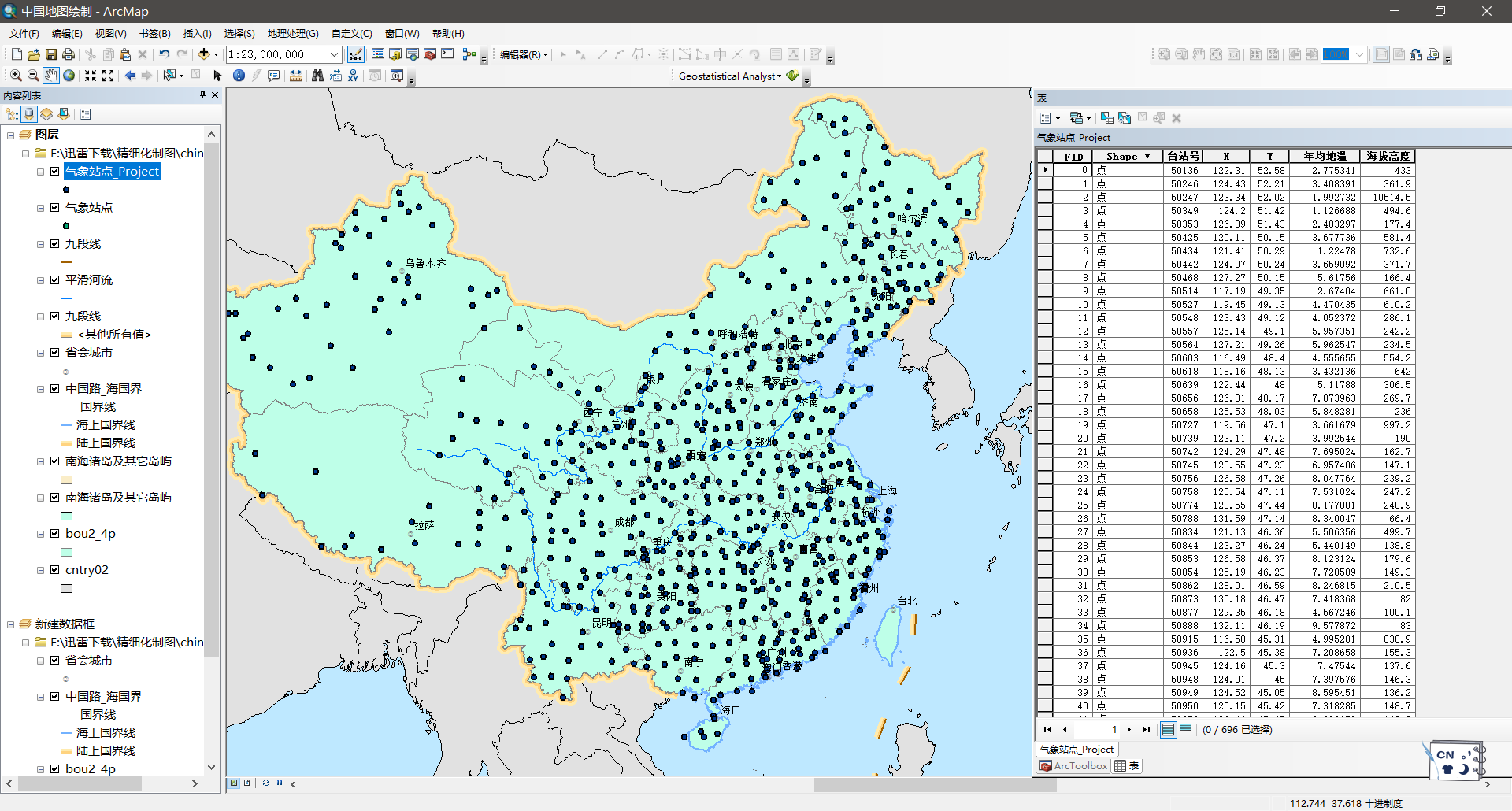Viewport: 1512px width, 811px height.
Task: Open the Python window icon
Action: pos(447,54)
